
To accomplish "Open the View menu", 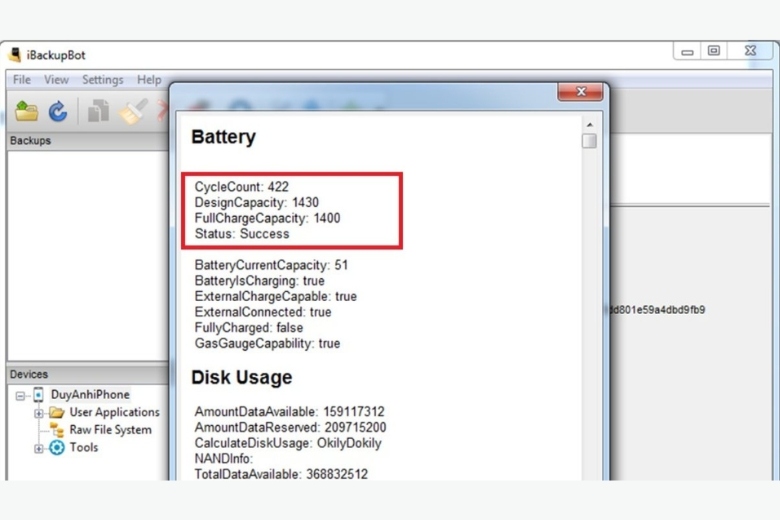I will click(56, 80).
